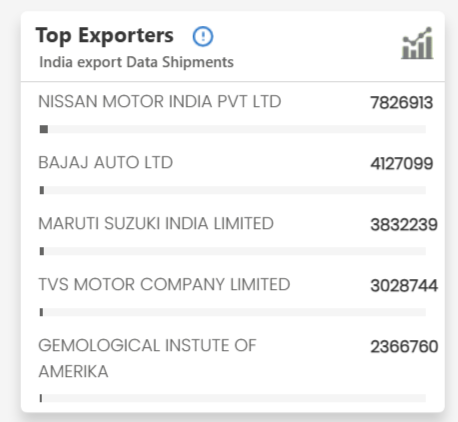
Task: Click shipment count 3028744
Action: click(404, 286)
